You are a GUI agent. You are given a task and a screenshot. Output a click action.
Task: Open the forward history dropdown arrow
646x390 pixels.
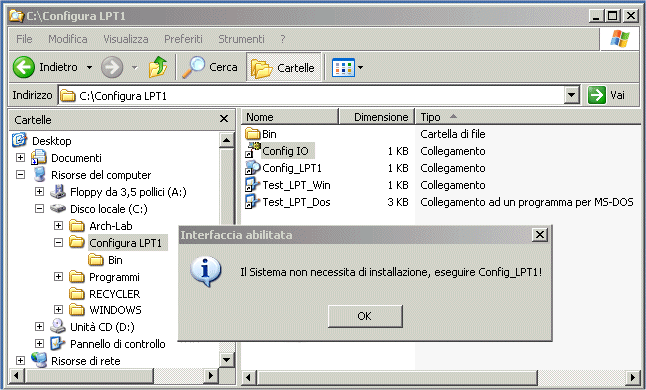pyautogui.click(x=134, y=67)
